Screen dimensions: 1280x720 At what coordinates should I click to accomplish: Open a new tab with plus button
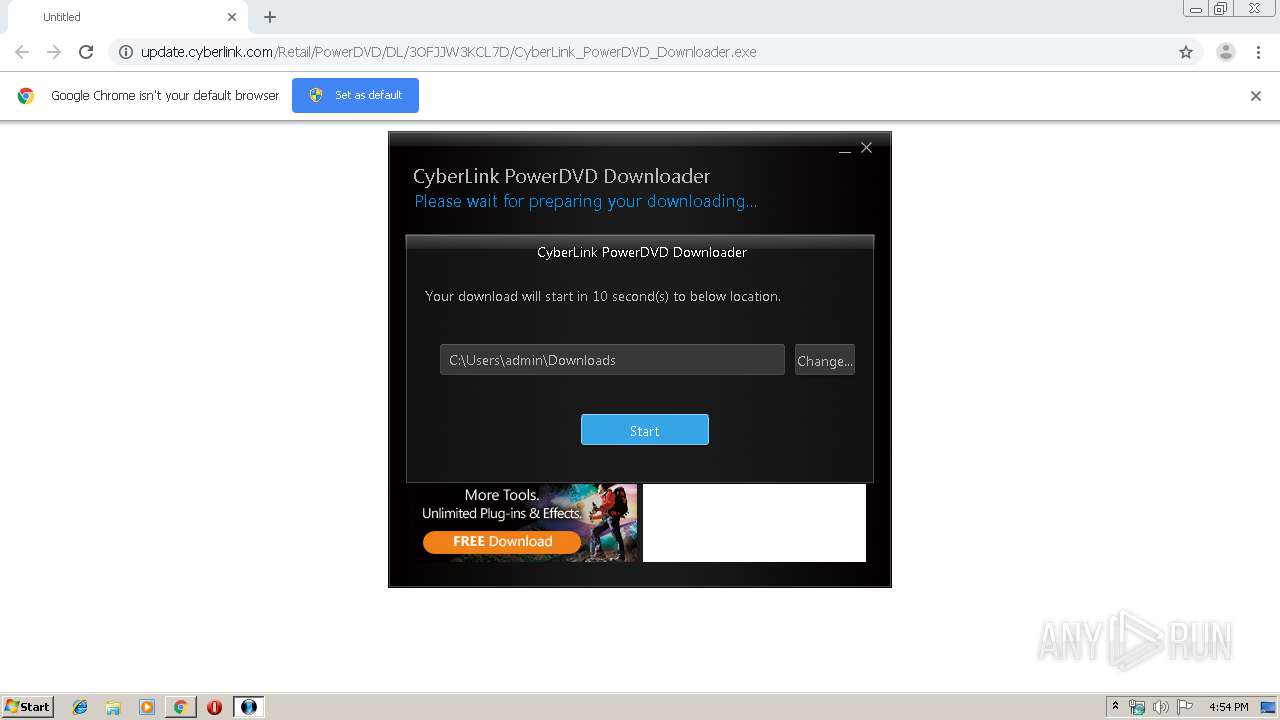click(x=270, y=17)
